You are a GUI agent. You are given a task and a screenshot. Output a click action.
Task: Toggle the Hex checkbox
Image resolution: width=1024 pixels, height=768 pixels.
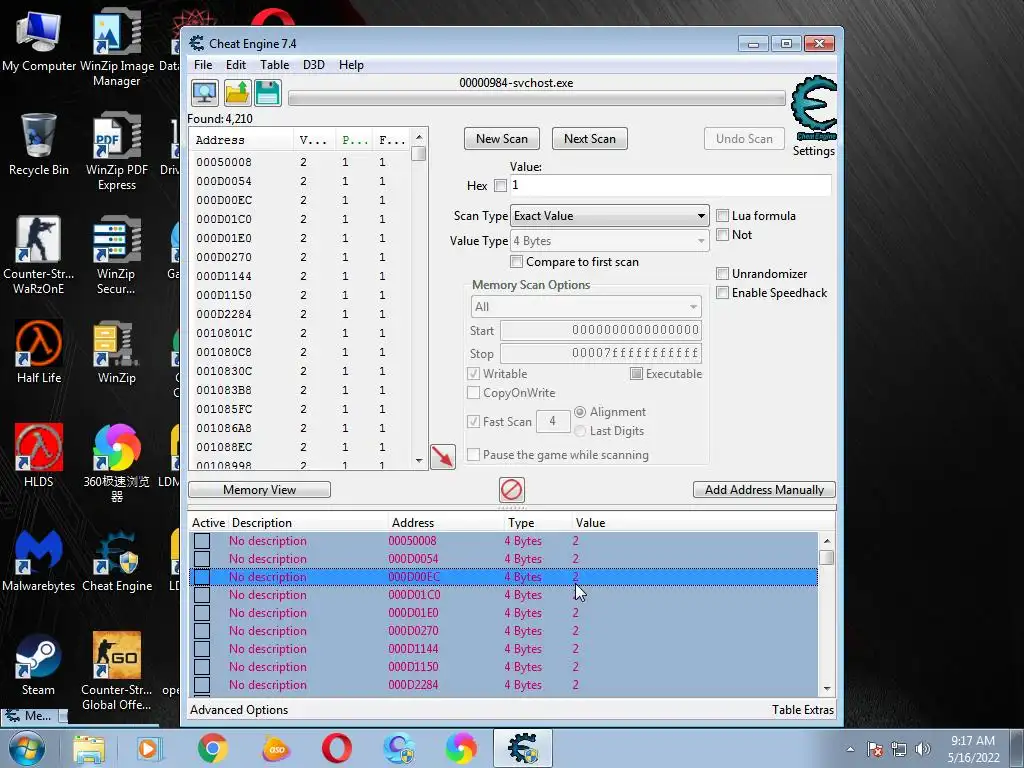coord(500,185)
